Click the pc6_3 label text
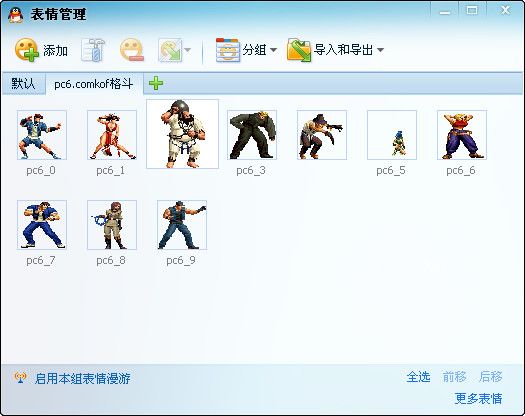Screen dimensions: 525x416 click(251, 170)
